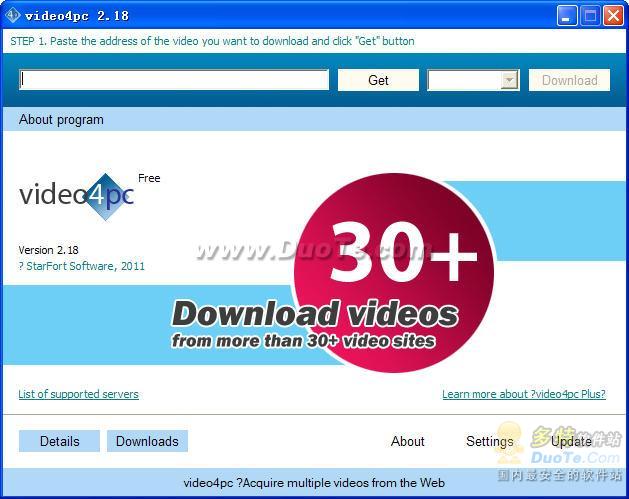Open the List of supported servers link
The image size is (629, 499).
(79, 394)
